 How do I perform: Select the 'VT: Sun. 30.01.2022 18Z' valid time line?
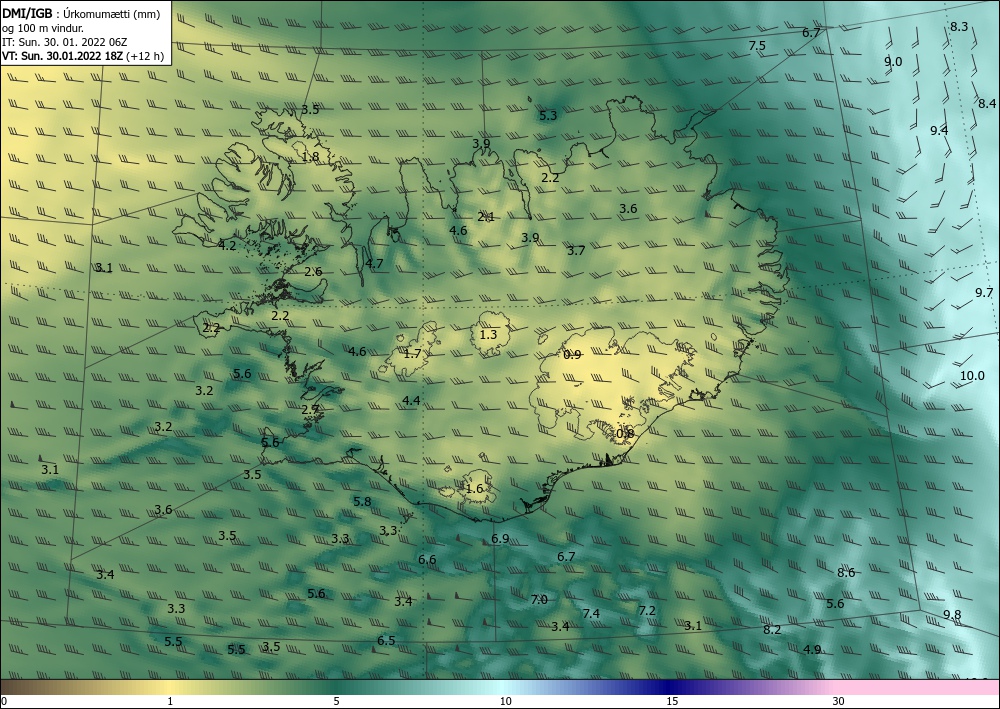point(62,56)
